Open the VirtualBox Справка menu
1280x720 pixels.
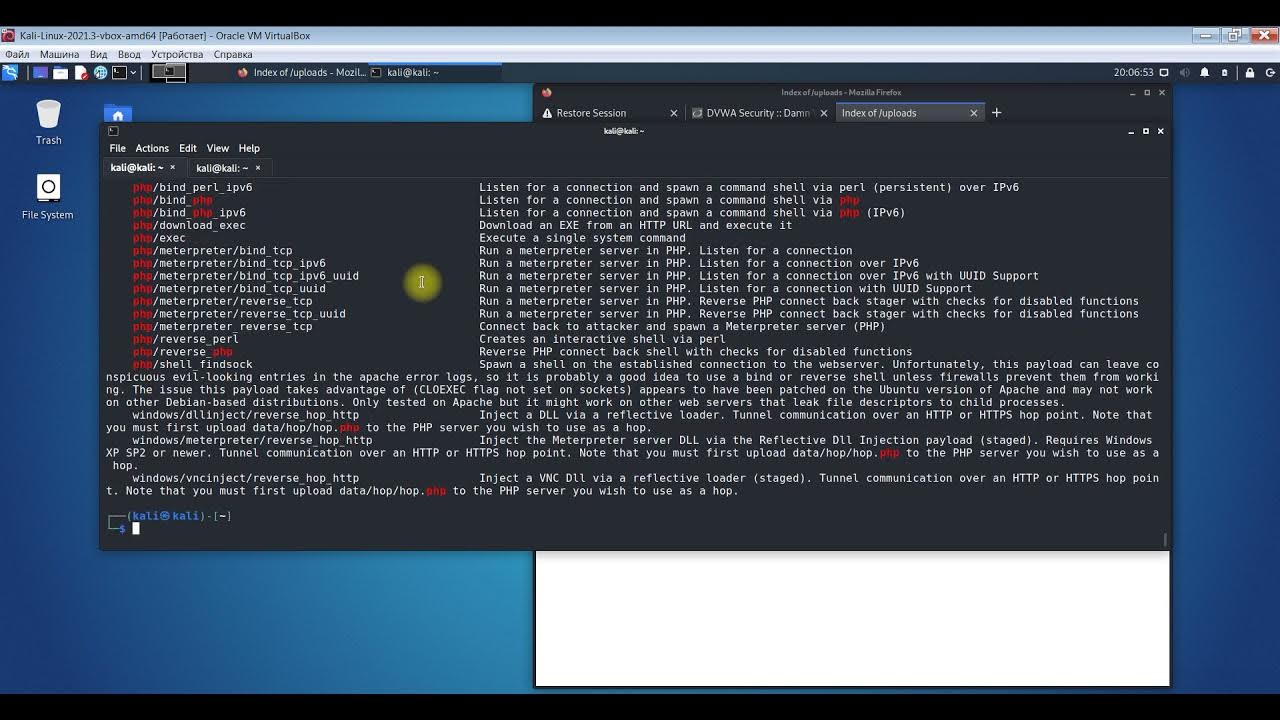tap(233, 54)
